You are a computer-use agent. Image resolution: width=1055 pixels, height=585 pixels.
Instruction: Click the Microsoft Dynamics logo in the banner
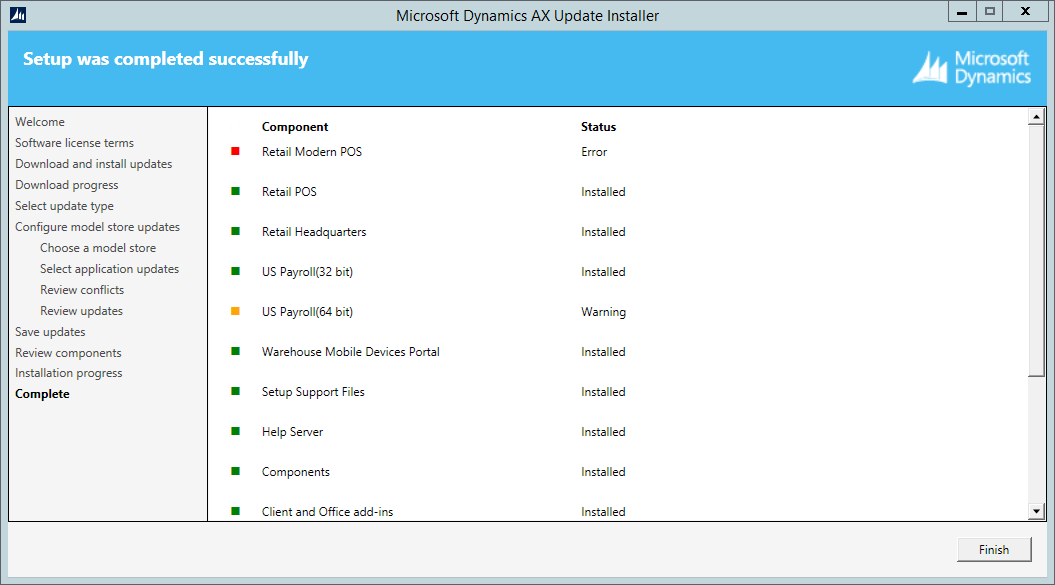point(972,68)
